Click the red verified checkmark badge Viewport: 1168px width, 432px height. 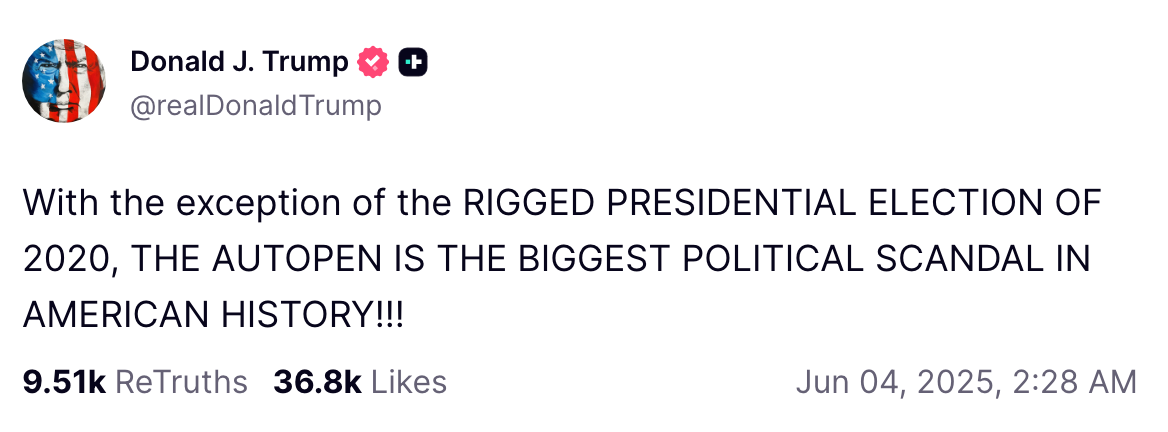372,63
